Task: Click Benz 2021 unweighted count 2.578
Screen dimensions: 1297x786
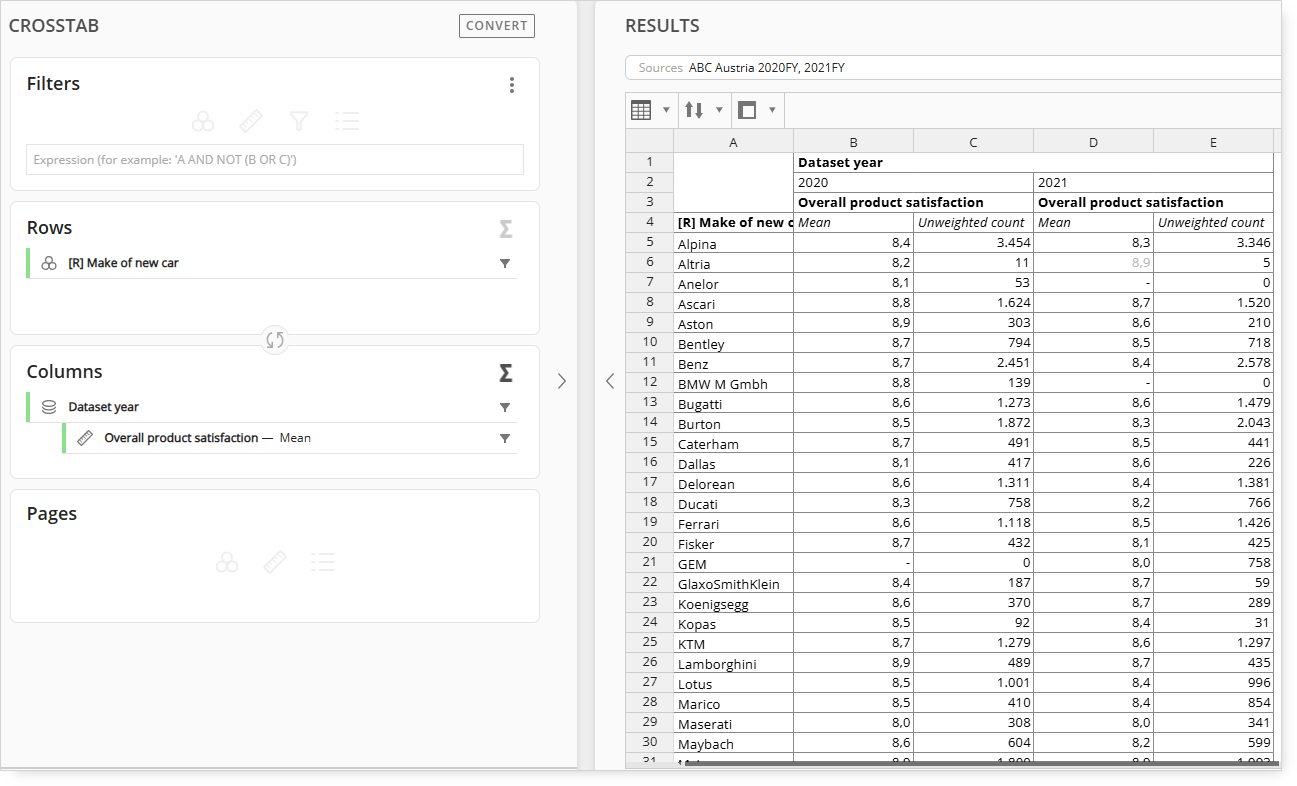Action: point(1213,363)
